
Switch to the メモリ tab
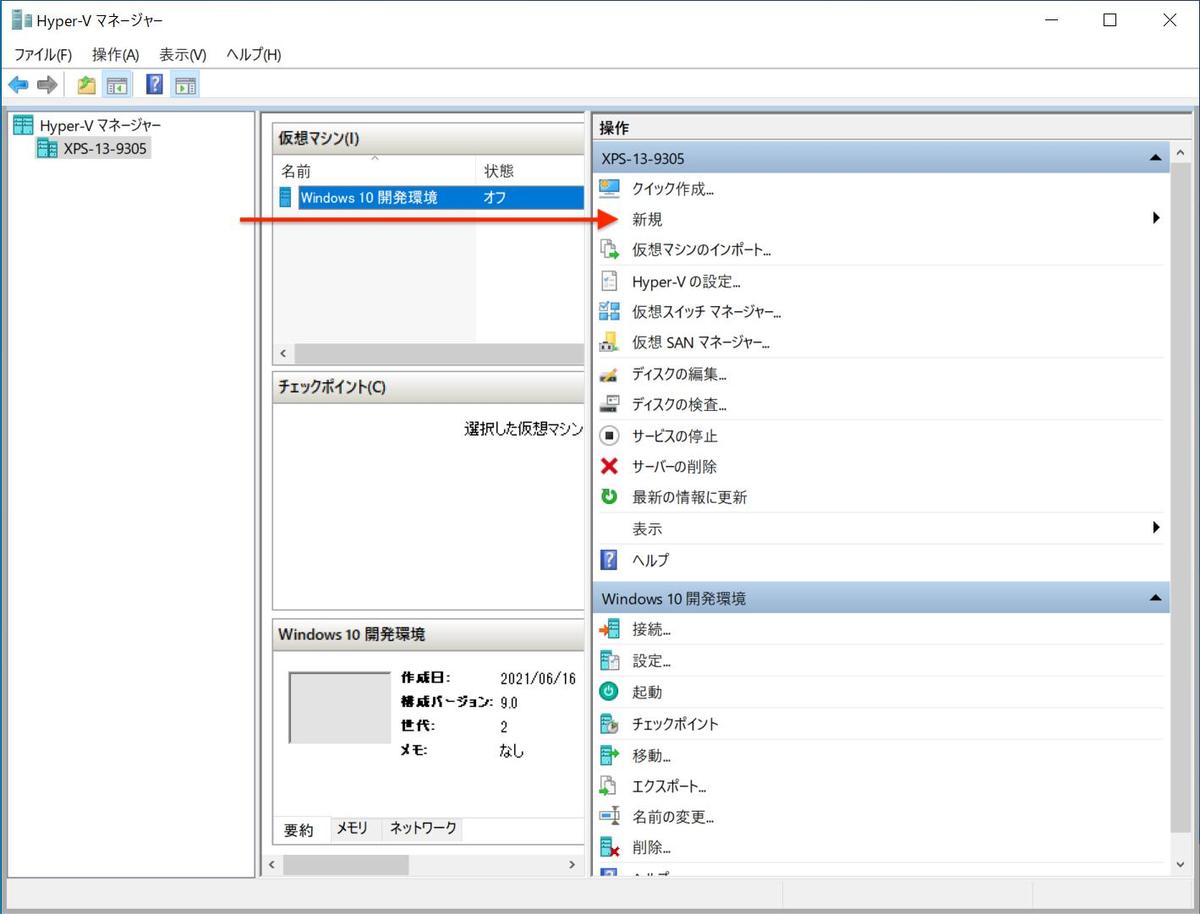(352, 829)
